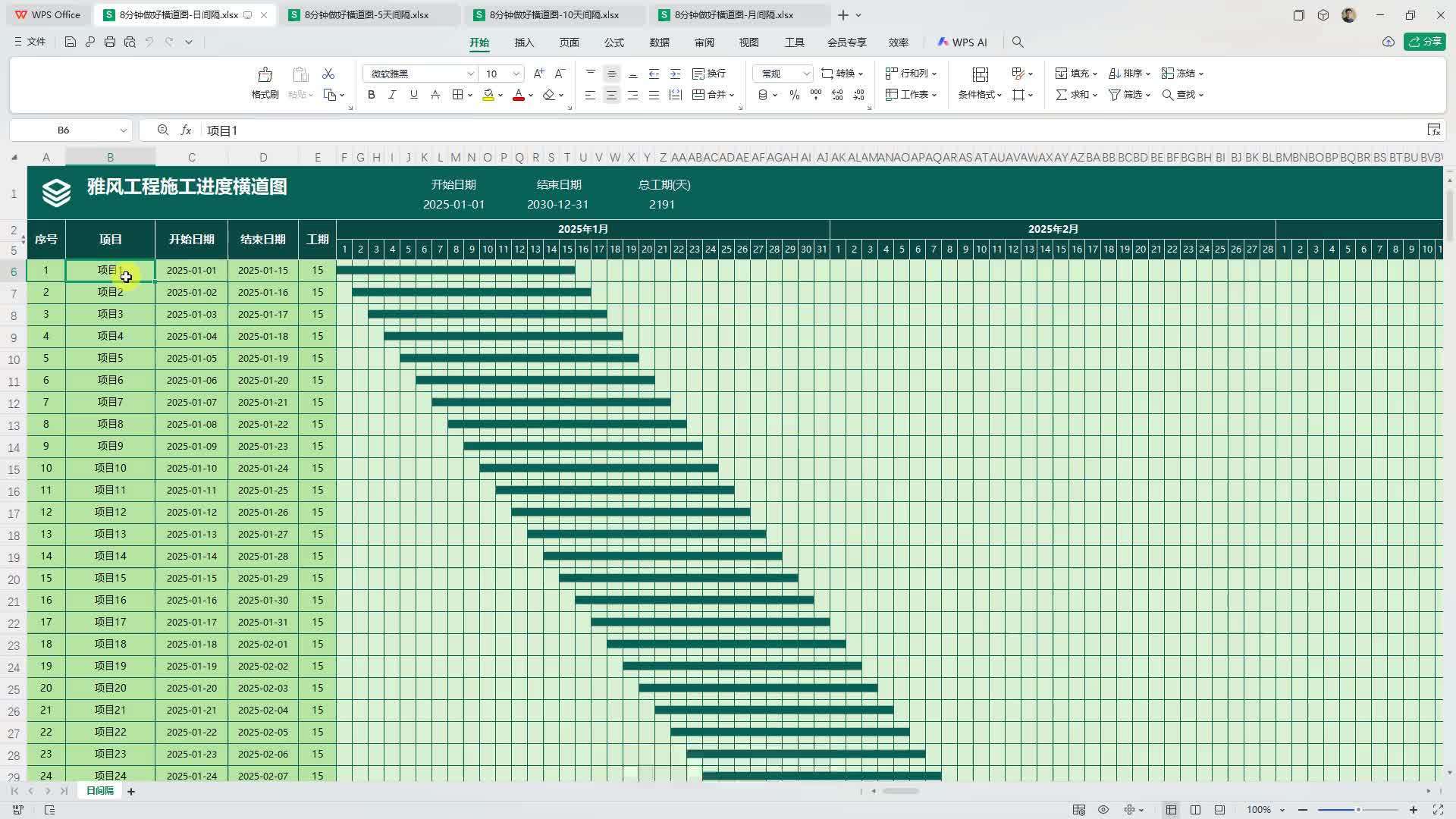Click the Format Painter (格式刷) icon

[x=265, y=75]
